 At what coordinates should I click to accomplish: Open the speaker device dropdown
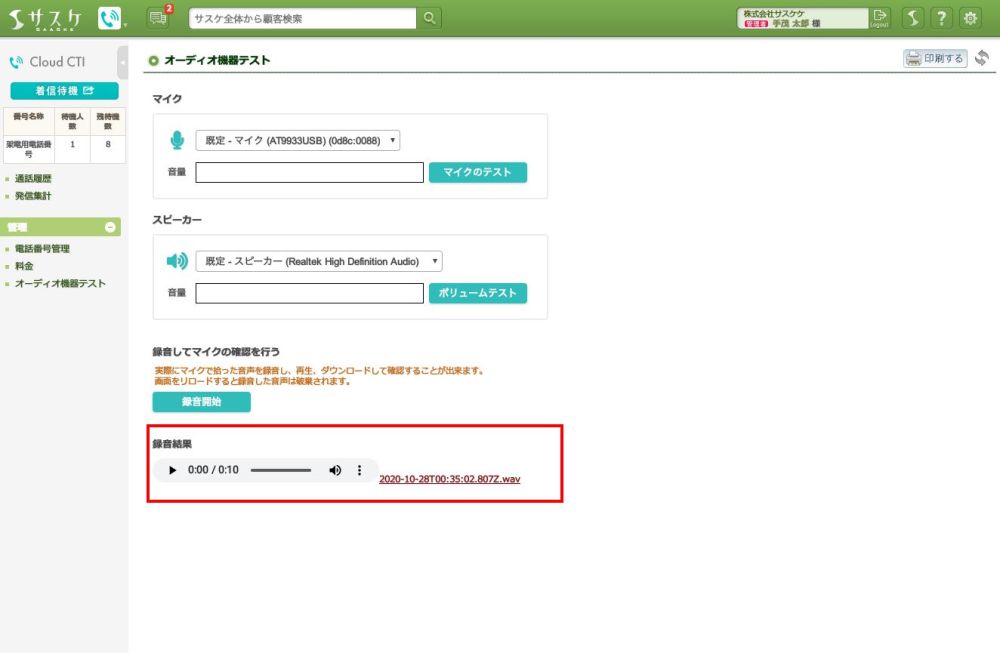coord(319,261)
